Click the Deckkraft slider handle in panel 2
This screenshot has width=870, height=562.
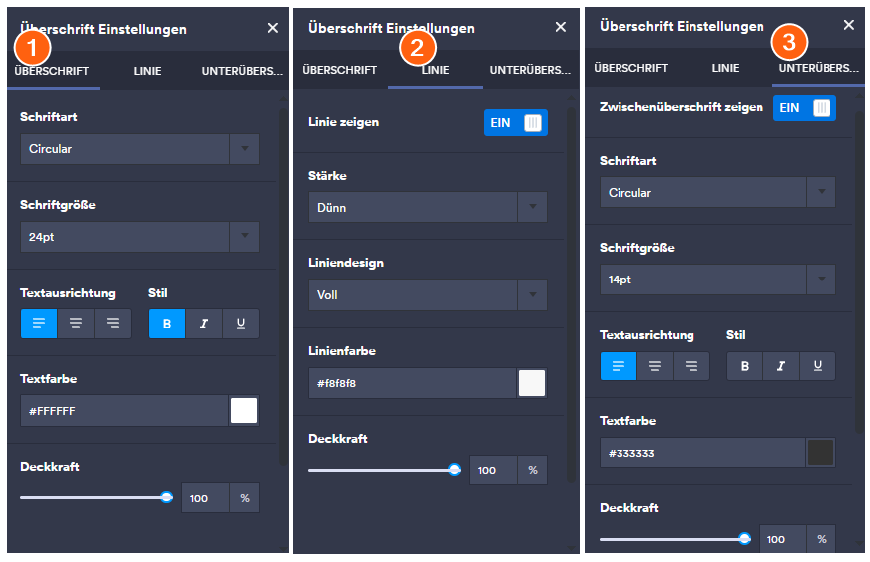click(454, 469)
